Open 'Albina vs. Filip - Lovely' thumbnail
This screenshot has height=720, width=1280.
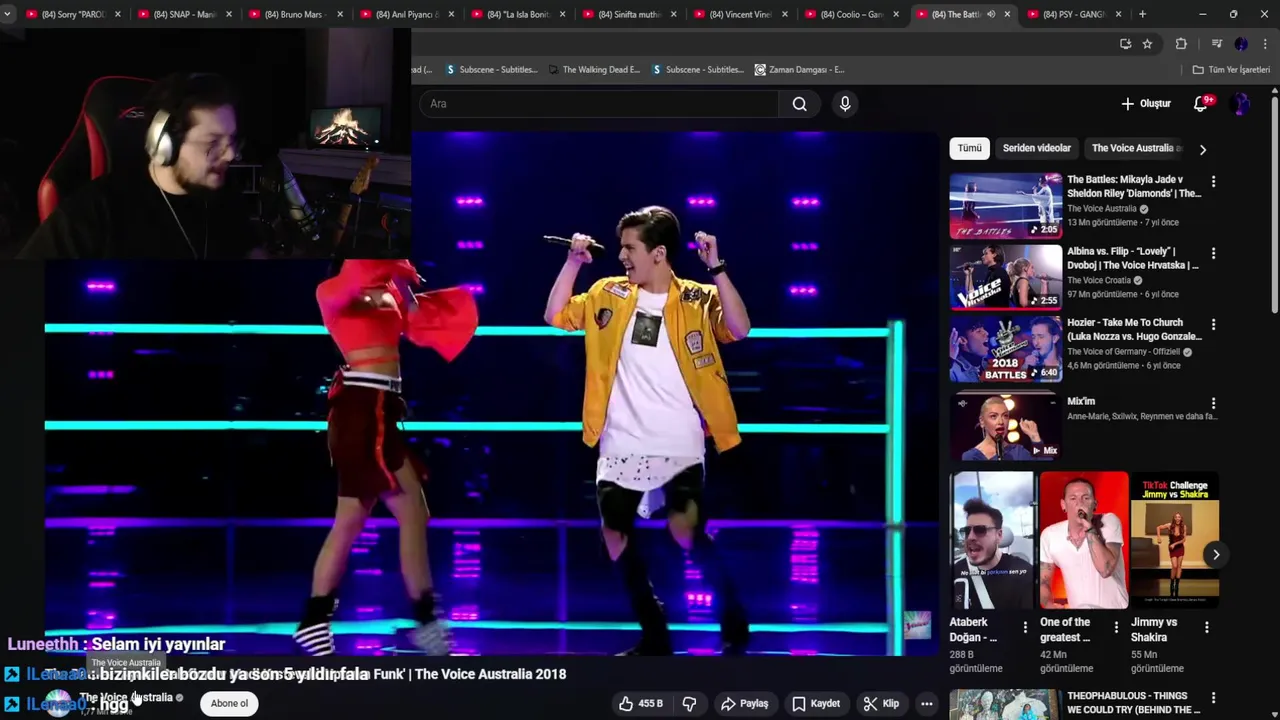pos(1006,277)
